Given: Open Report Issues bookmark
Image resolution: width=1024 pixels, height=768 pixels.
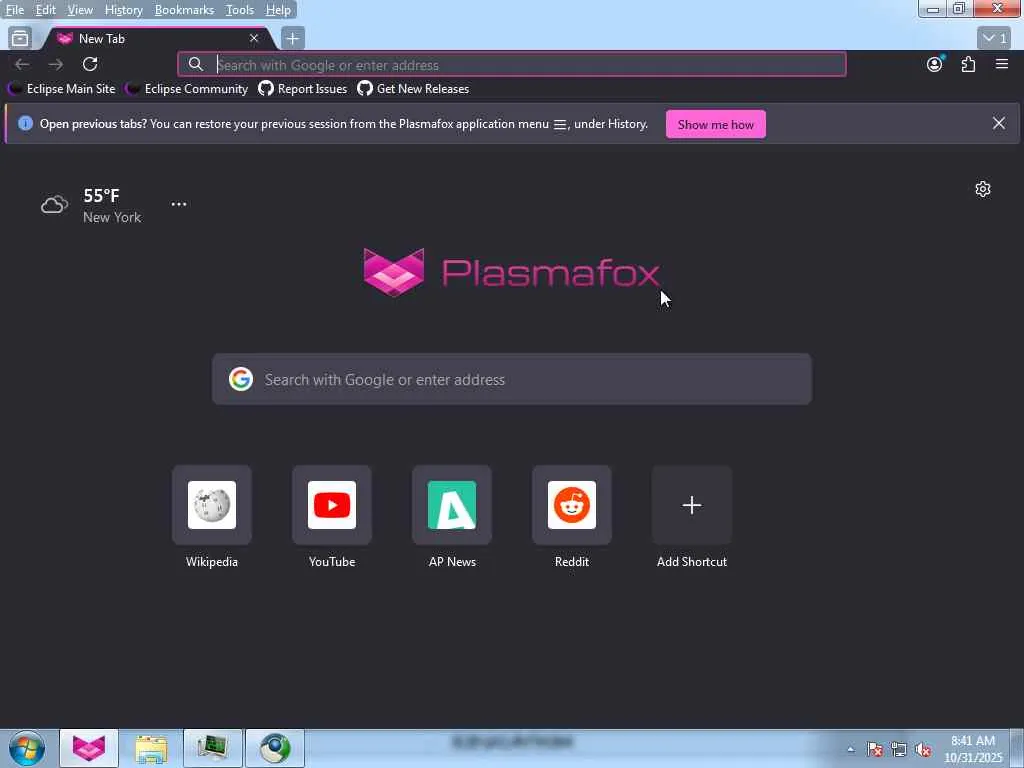Looking at the screenshot, I should (303, 89).
